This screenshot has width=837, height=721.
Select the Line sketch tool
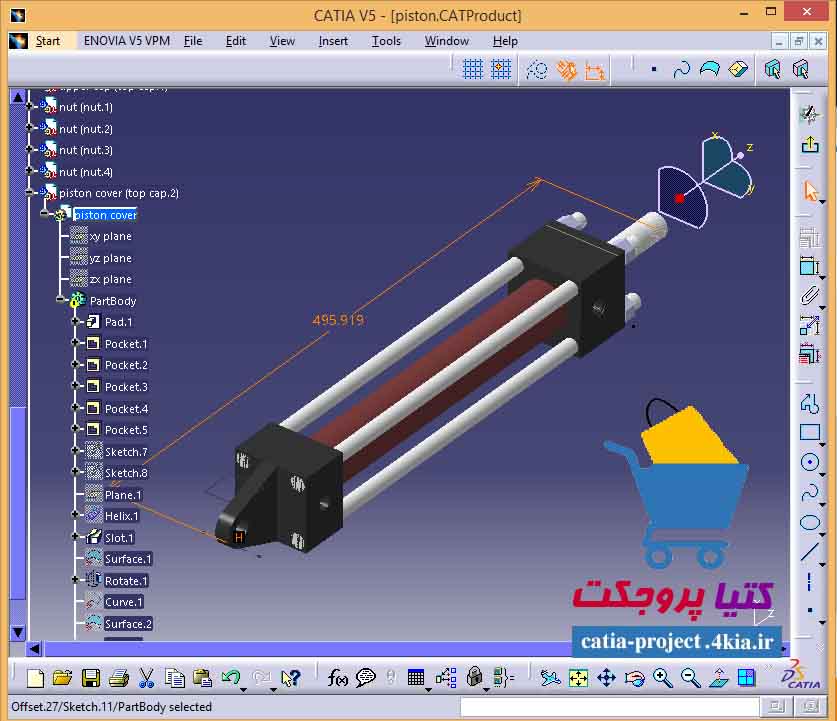(x=809, y=552)
